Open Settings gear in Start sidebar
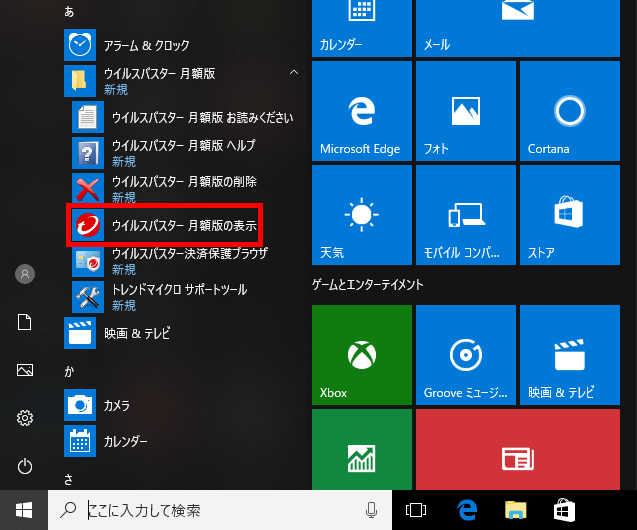Screen dimensions: 637x530 (25, 418)
